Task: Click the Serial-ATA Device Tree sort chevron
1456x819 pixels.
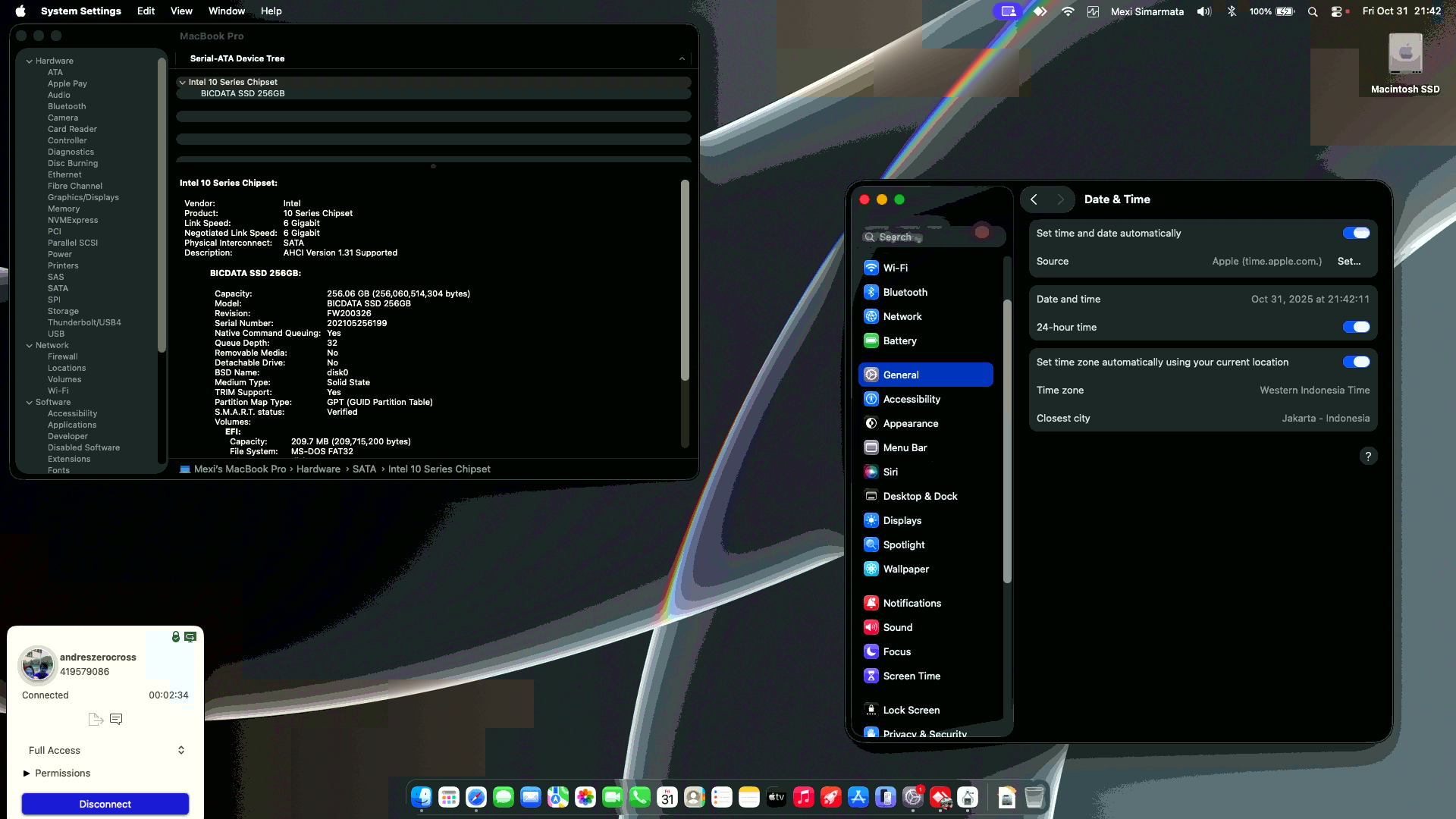Action: click(682, 58)
